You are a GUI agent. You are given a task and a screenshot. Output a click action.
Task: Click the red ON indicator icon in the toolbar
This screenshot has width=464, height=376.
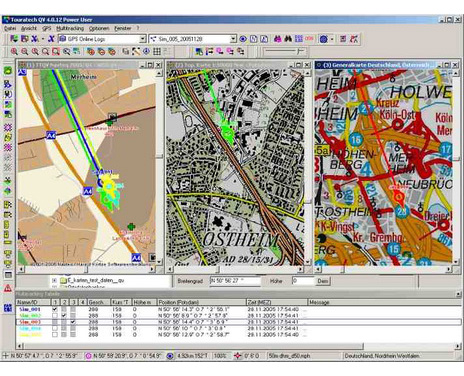coord(309,39)
